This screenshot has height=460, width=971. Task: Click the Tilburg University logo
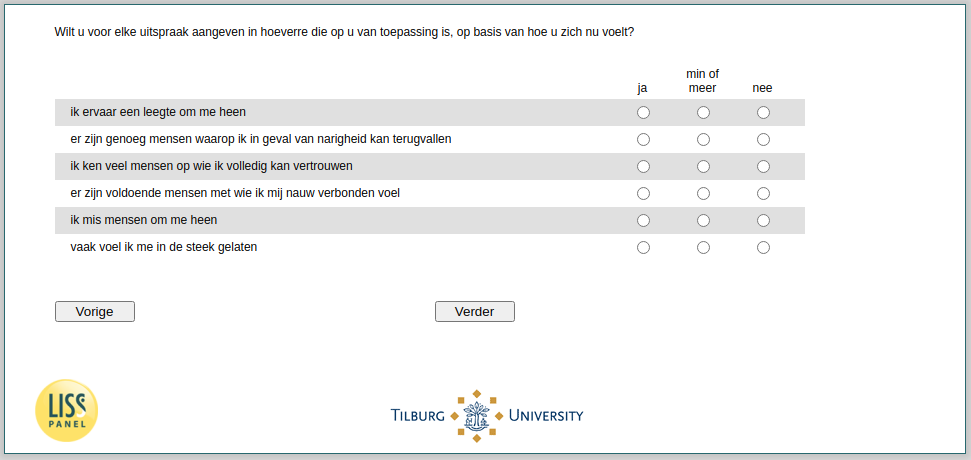tap(487, 415)
